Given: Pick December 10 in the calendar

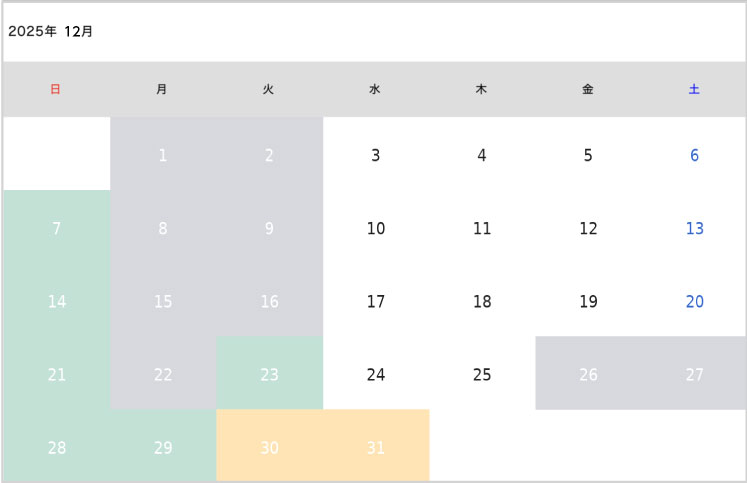Looking at the screenshot, I should [x=375, y=228].
